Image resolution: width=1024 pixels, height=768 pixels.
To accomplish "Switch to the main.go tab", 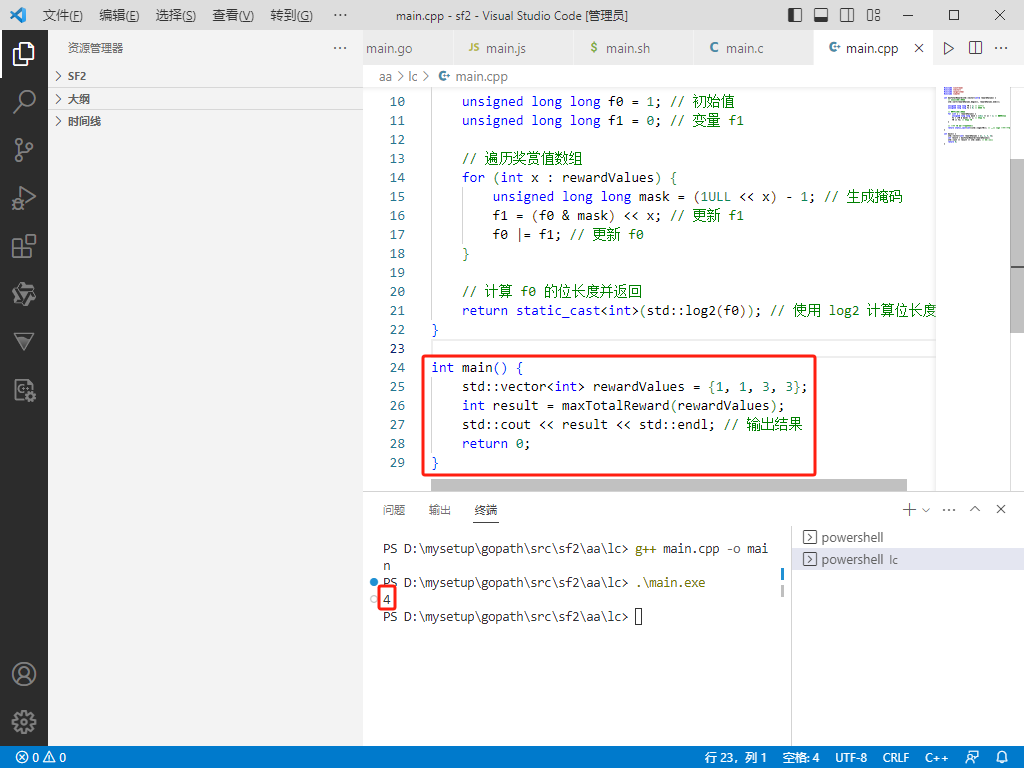I will coord(408,48).
